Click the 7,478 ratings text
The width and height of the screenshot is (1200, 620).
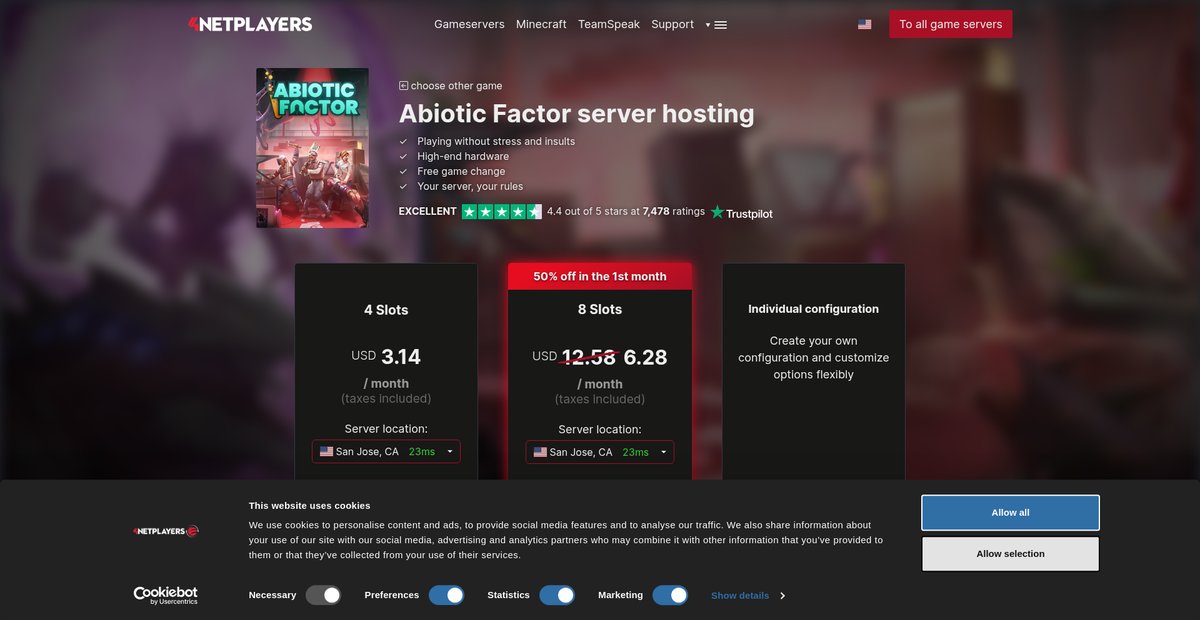674,212
